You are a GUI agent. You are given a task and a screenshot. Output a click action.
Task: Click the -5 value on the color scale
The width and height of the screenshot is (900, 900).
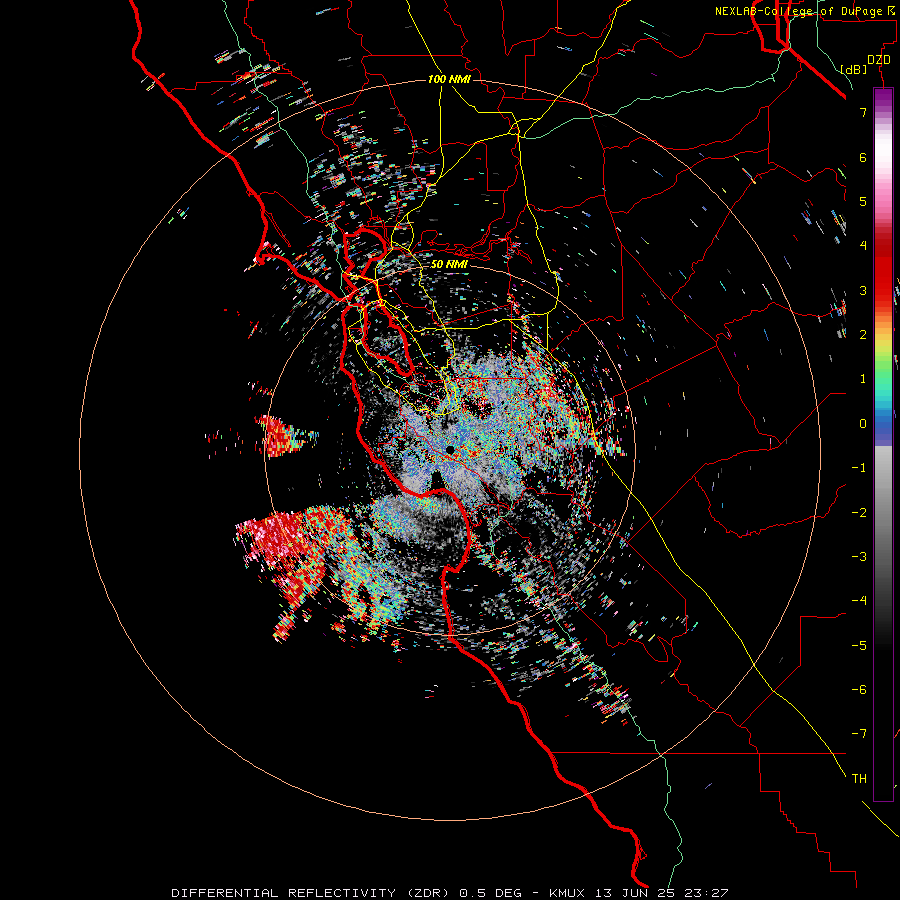[859, 646]
